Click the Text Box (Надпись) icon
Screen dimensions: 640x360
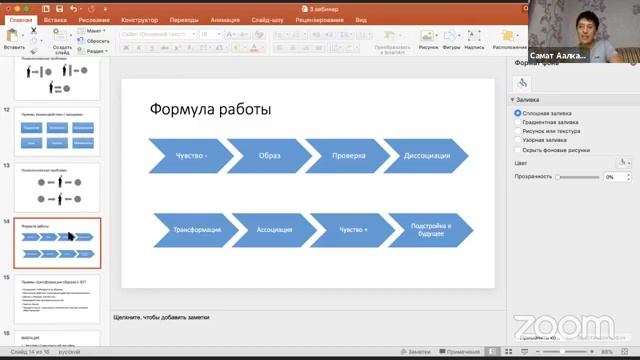[474, 36]
